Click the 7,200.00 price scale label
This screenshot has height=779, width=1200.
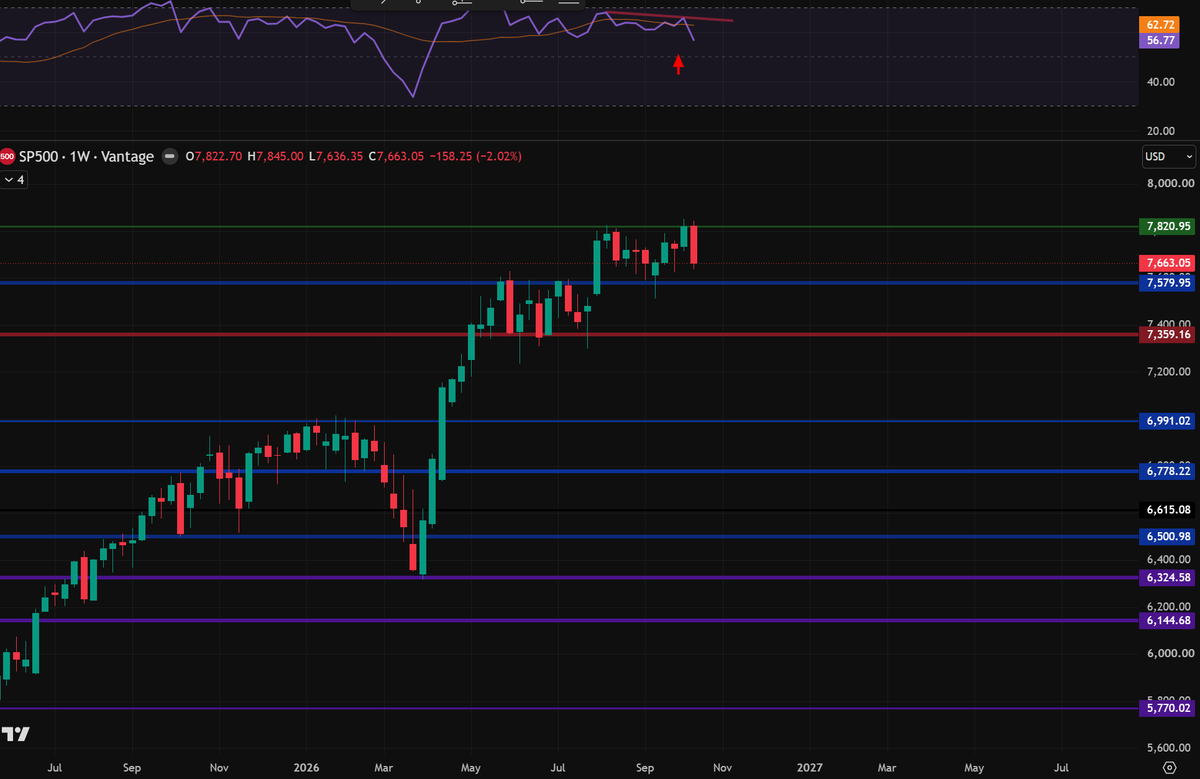pyautogui.click(x=1168, y=371)
